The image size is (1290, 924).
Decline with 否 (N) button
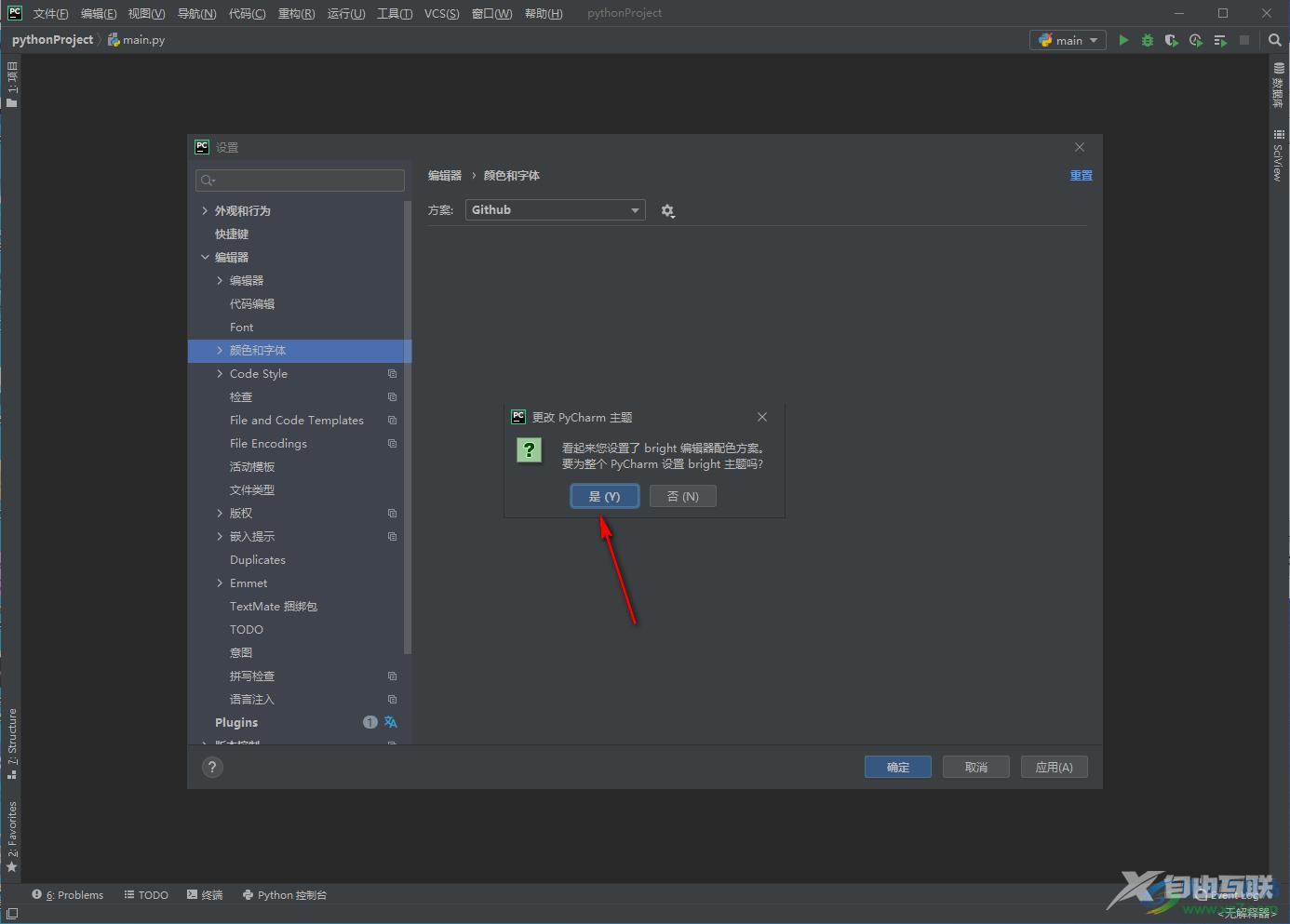tap(683, 497)
